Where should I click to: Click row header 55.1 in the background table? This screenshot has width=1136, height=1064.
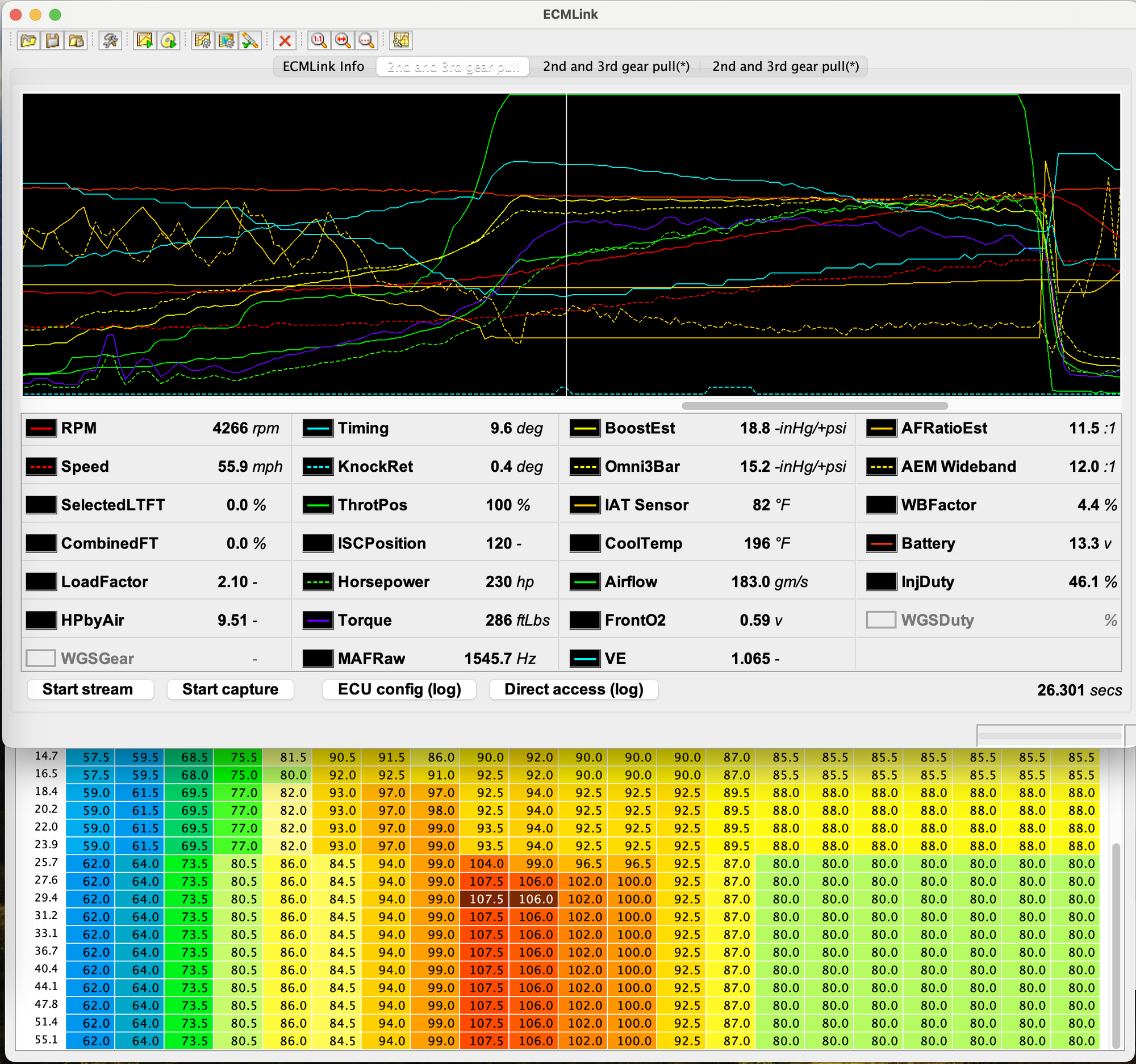[46, 1040]
